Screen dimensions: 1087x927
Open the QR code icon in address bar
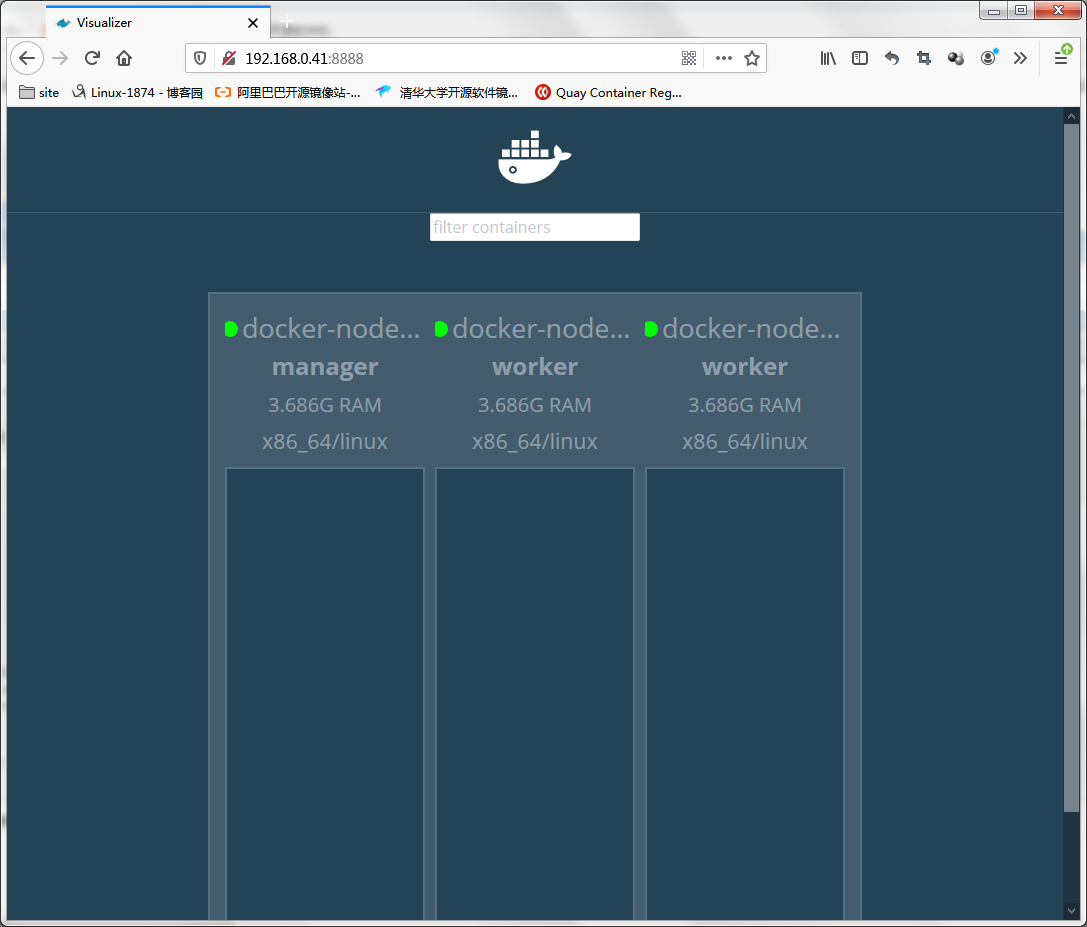(689, 58)
